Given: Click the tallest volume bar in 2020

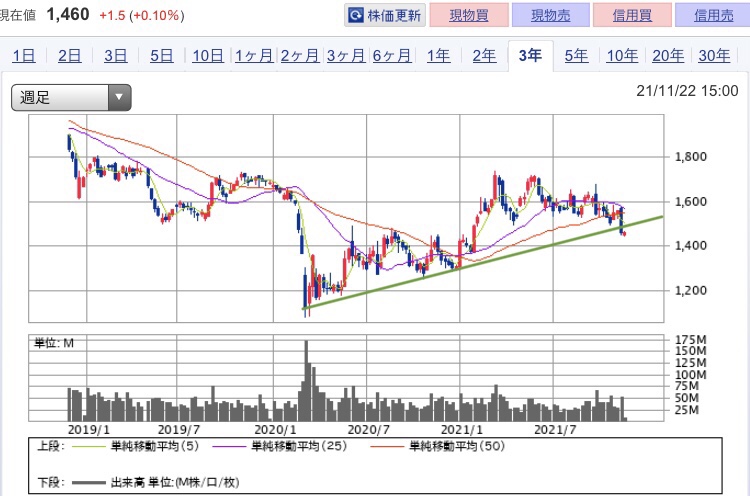Looking at the screenshot, I should (x=306, y=381).
